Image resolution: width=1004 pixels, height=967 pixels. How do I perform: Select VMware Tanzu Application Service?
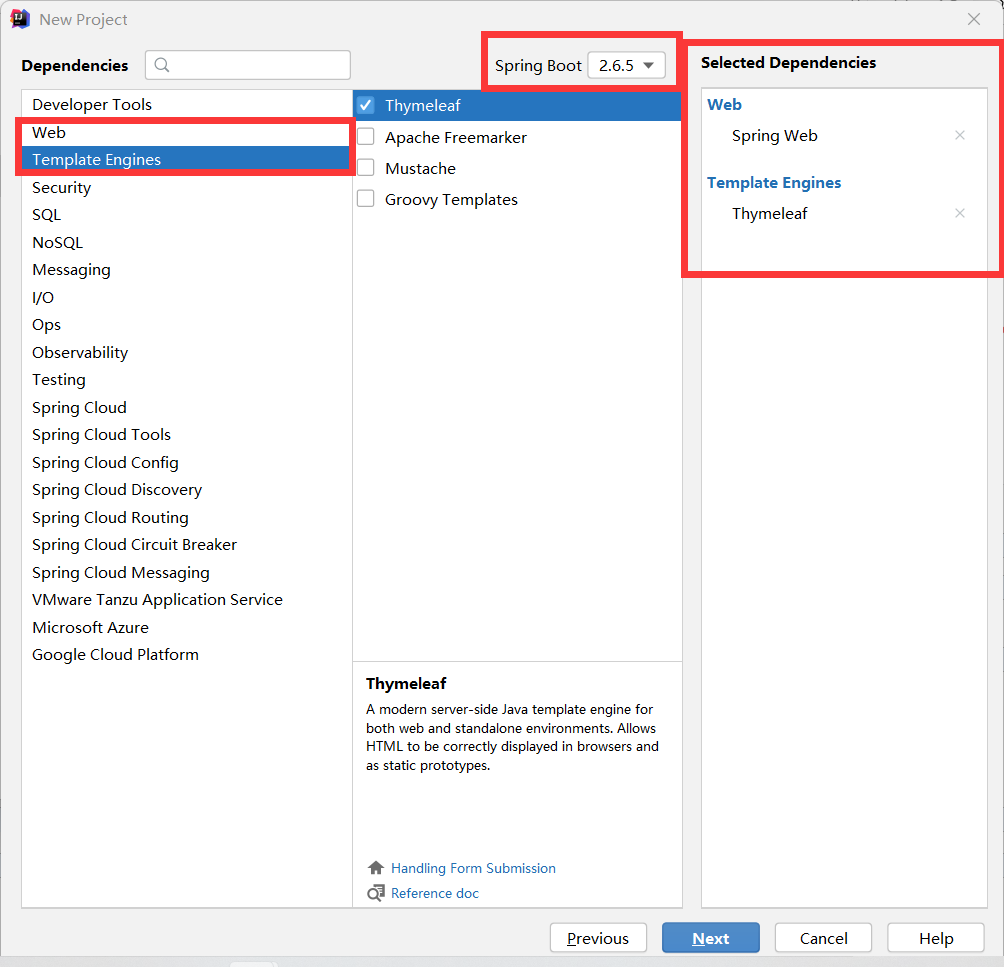point(186,600)
